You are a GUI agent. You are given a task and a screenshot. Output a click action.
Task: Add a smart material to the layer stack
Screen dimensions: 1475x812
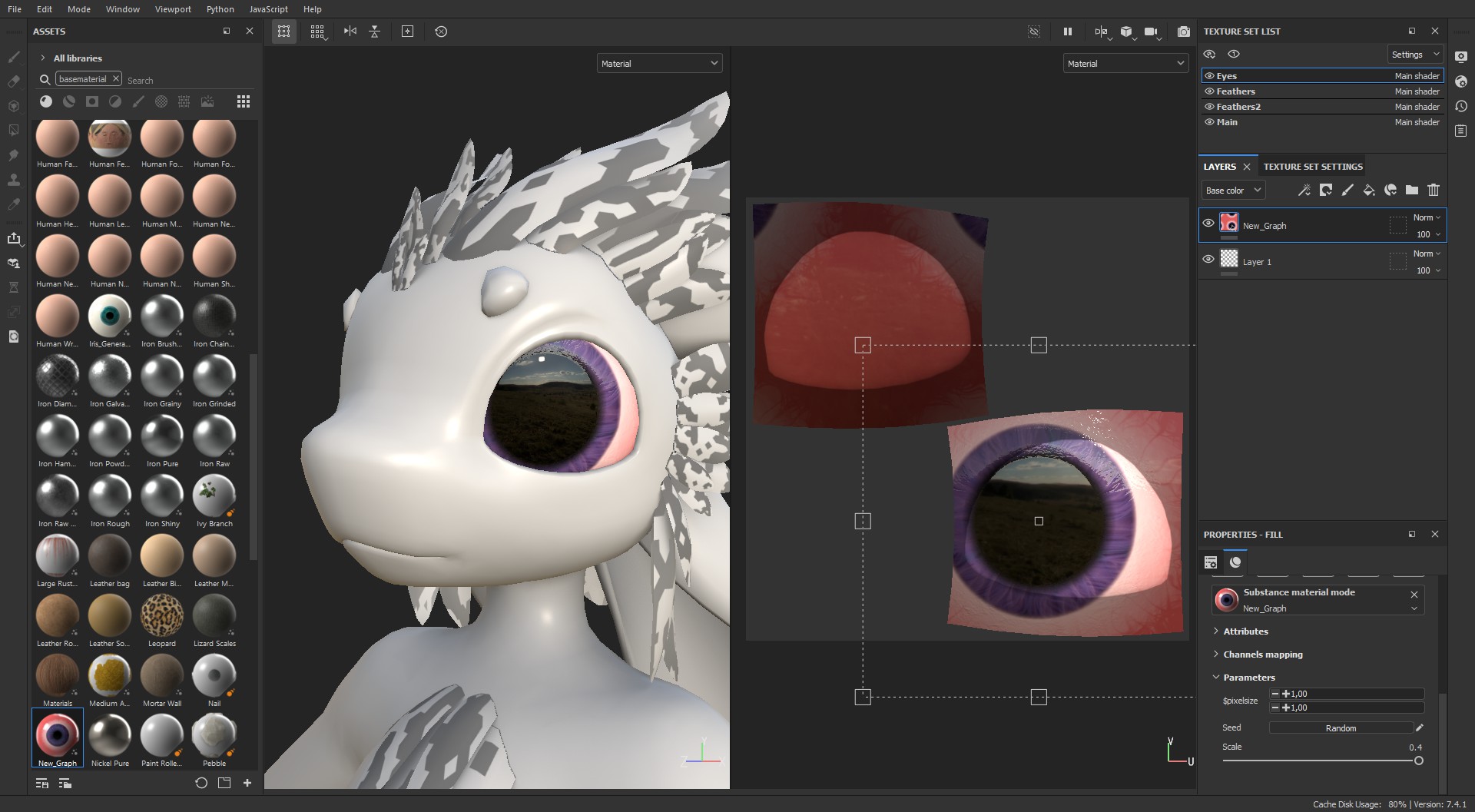(x=1390, y=191)
